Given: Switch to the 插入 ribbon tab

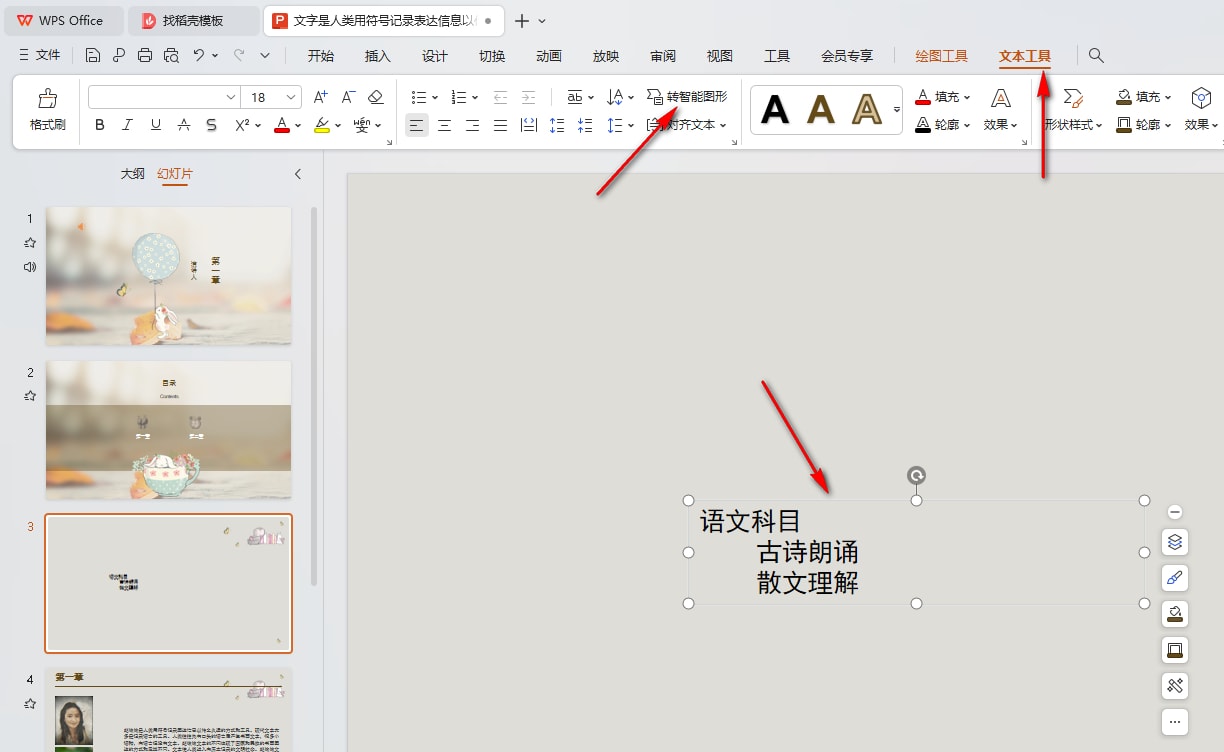Looking at the screenshot, I should click(378, 56).
